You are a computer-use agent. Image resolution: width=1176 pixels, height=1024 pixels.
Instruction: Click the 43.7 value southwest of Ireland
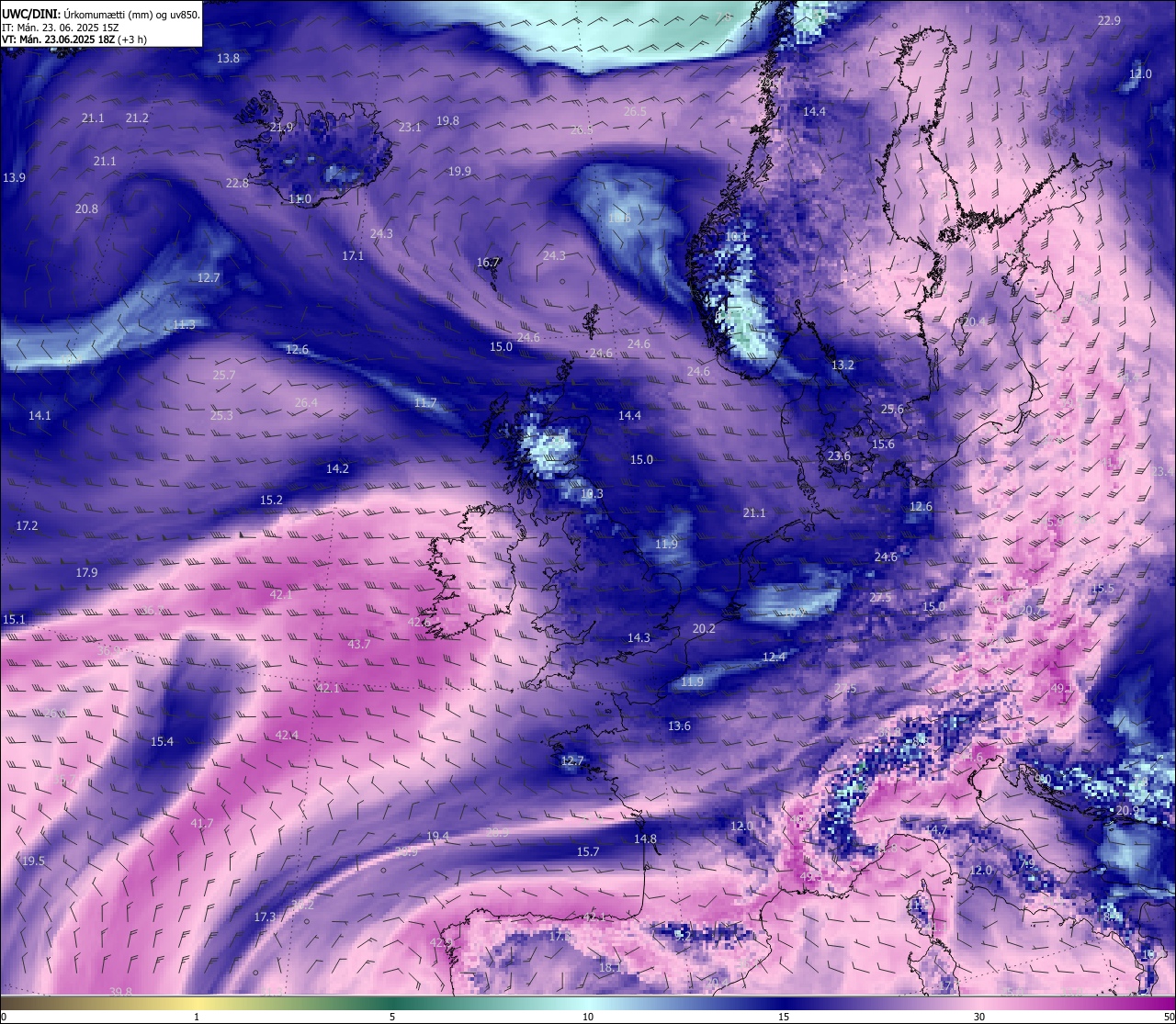(x=359, y=644)
